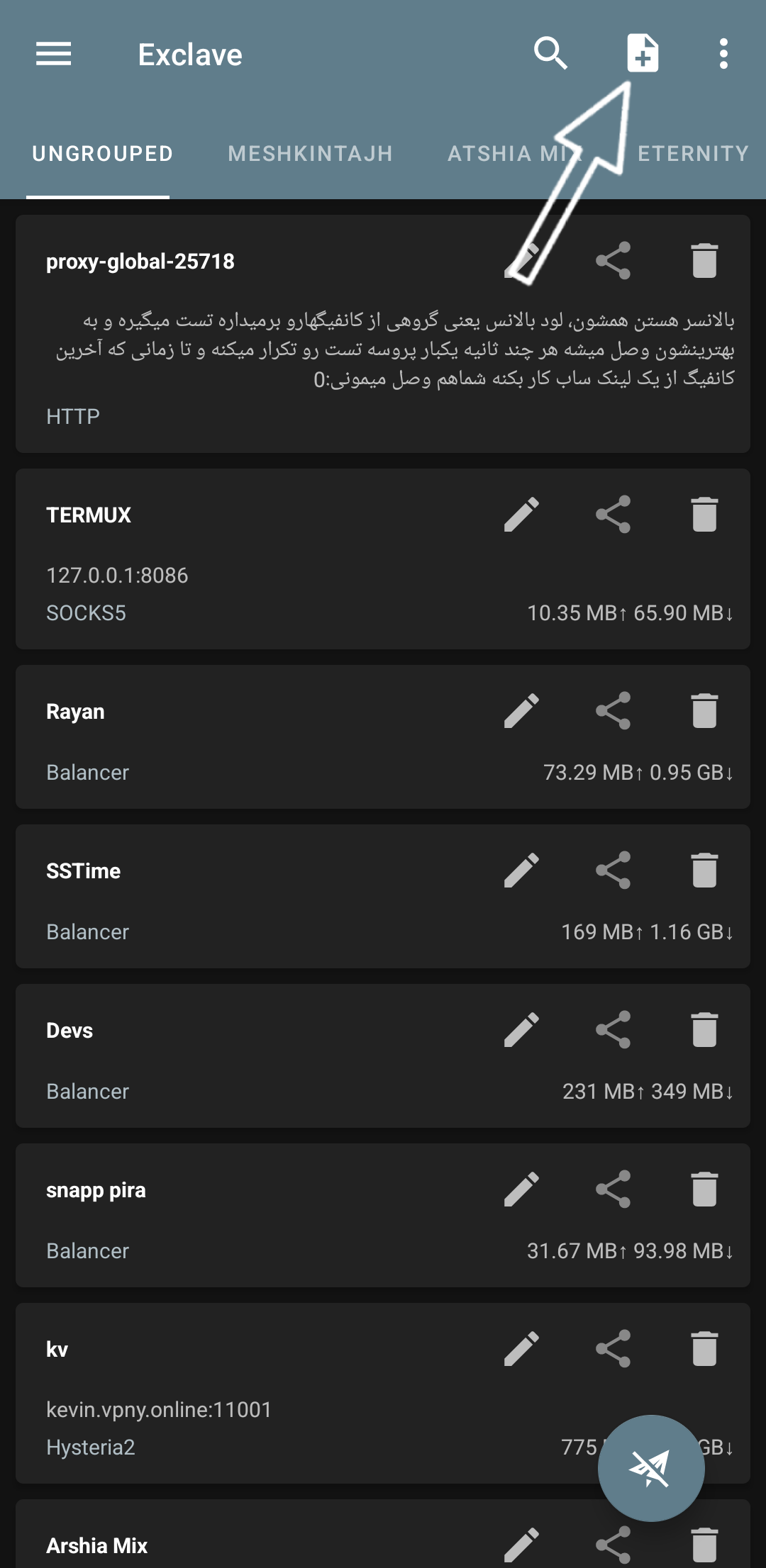Share the snapp pira profile
The height and width of the screenshot is (1568, 766).
click(x=614, y=1189)
